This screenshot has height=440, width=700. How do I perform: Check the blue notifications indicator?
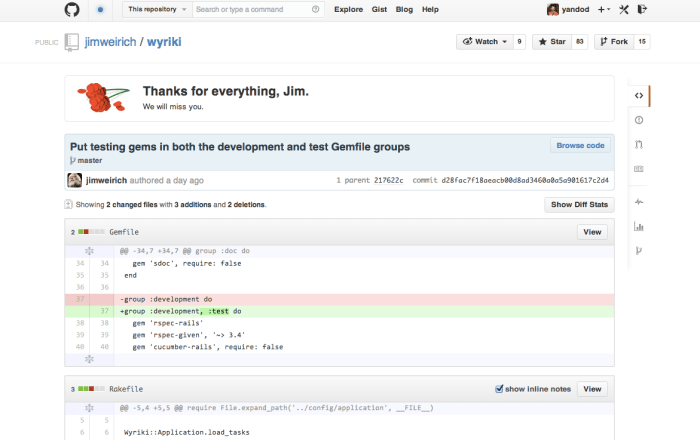coord(100,9)
